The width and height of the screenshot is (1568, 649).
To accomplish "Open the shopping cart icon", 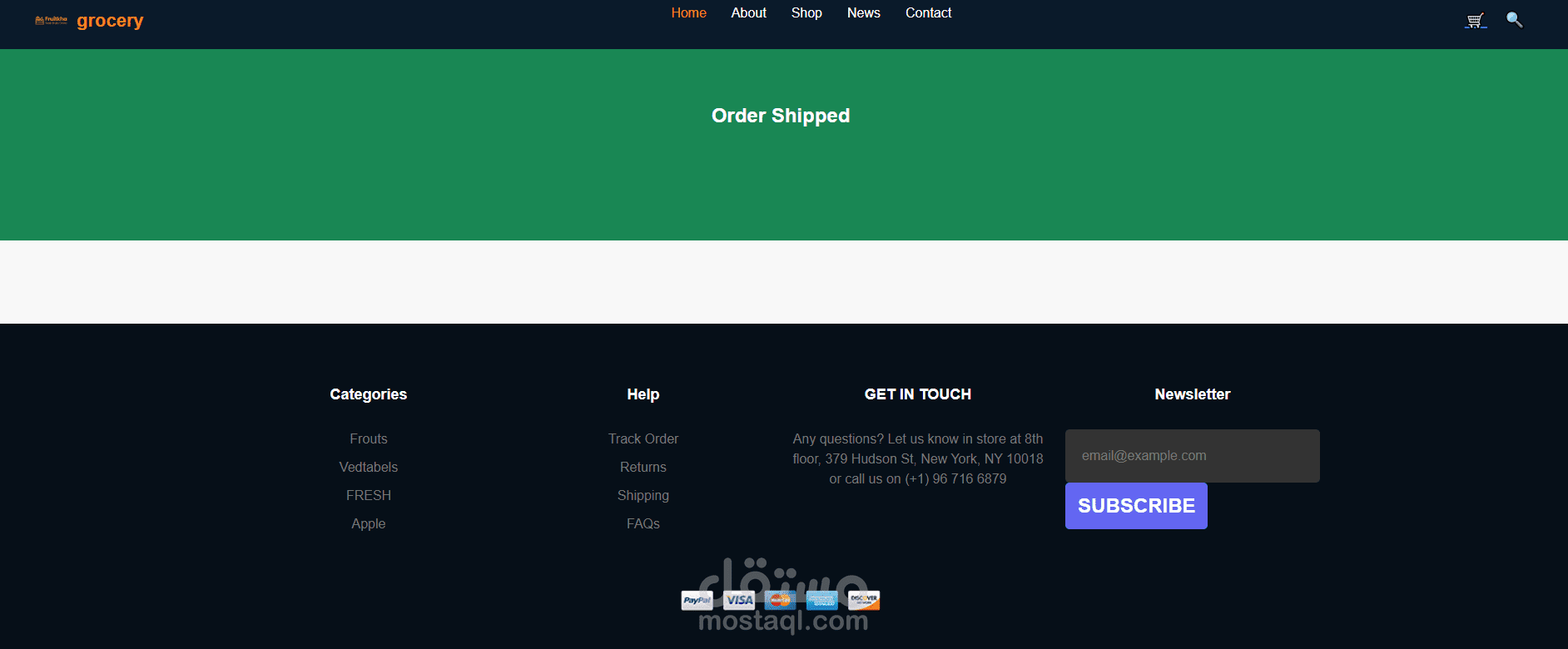I will [1476, 20].
